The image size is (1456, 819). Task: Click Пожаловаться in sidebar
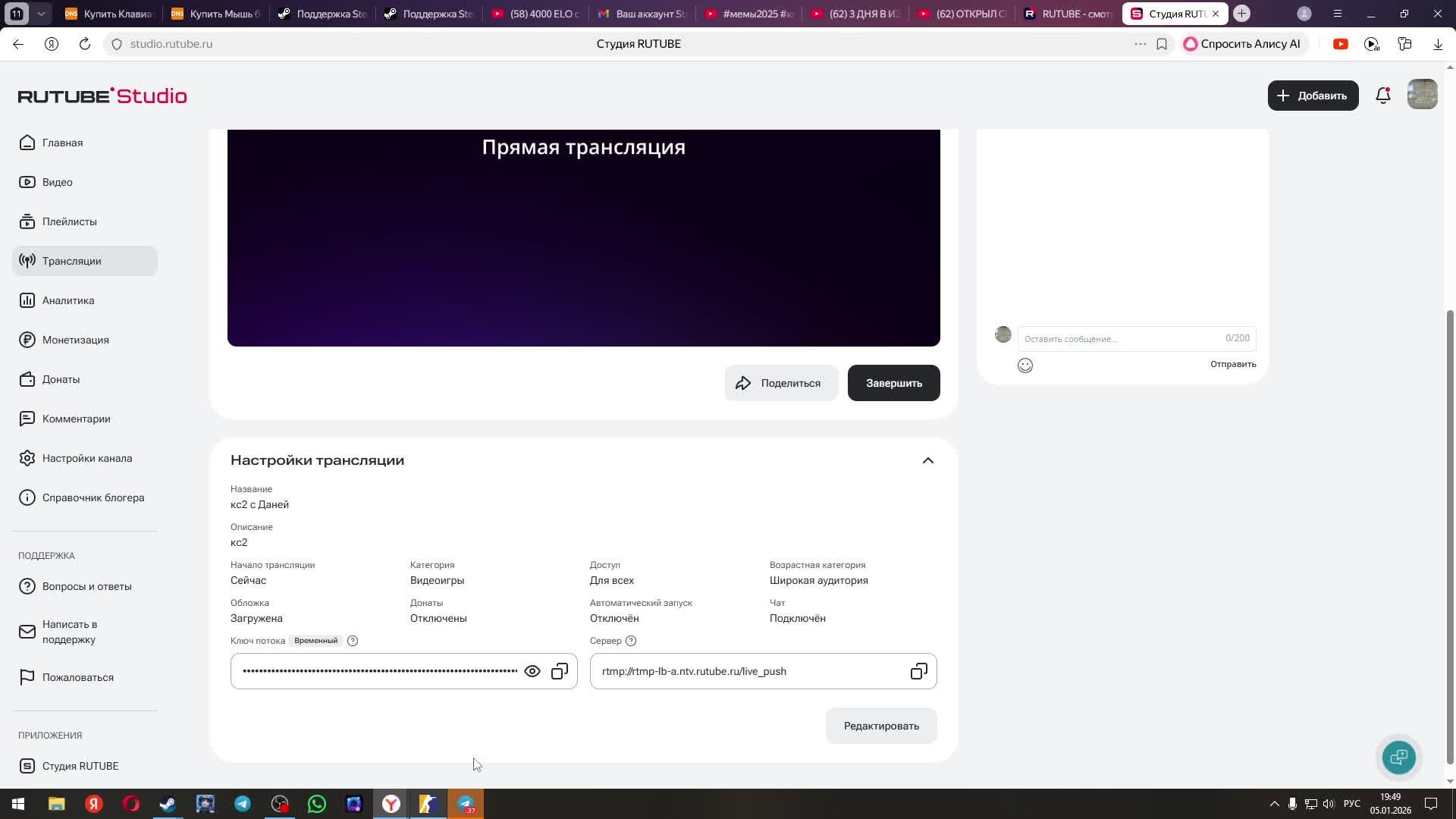coord(85,677)
